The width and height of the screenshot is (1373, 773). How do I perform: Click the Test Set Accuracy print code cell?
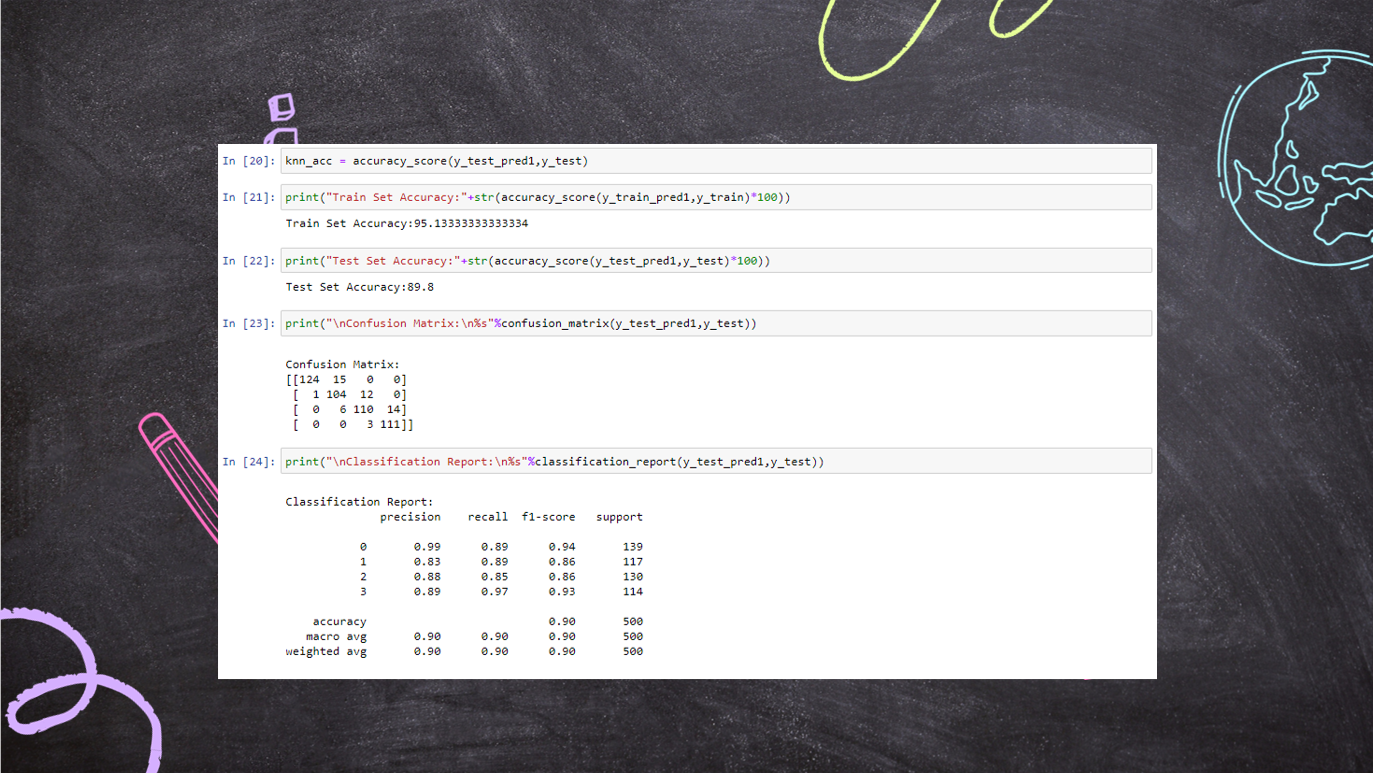click(716, 261)
